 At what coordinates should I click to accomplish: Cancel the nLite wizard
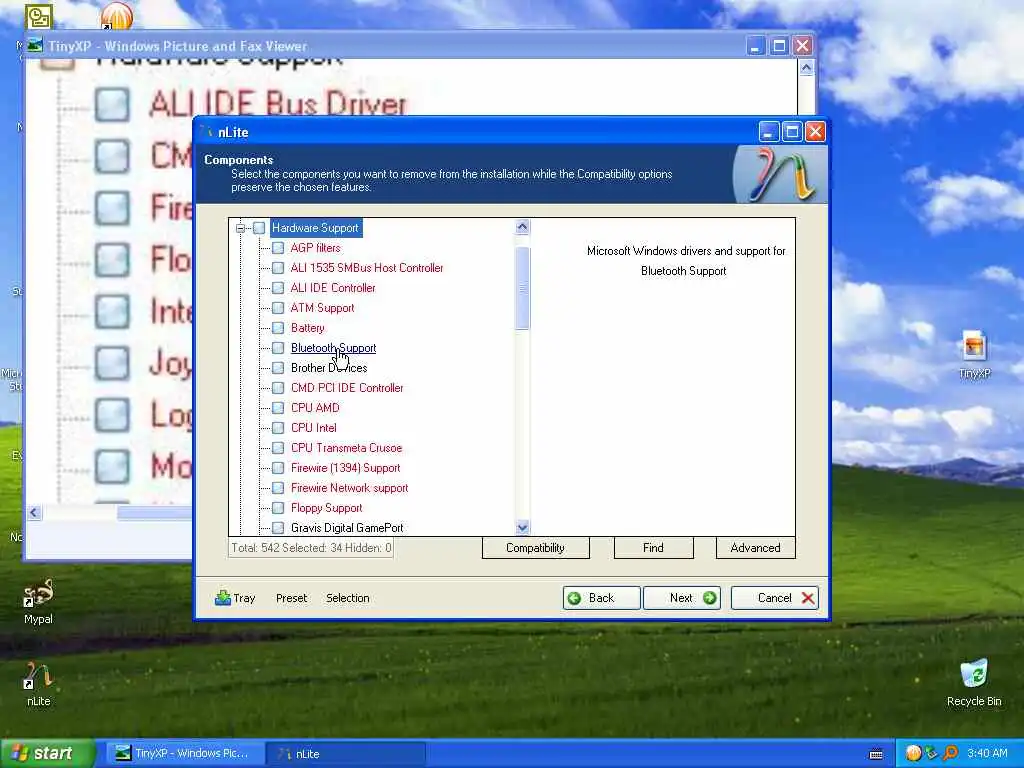point(775,598)
